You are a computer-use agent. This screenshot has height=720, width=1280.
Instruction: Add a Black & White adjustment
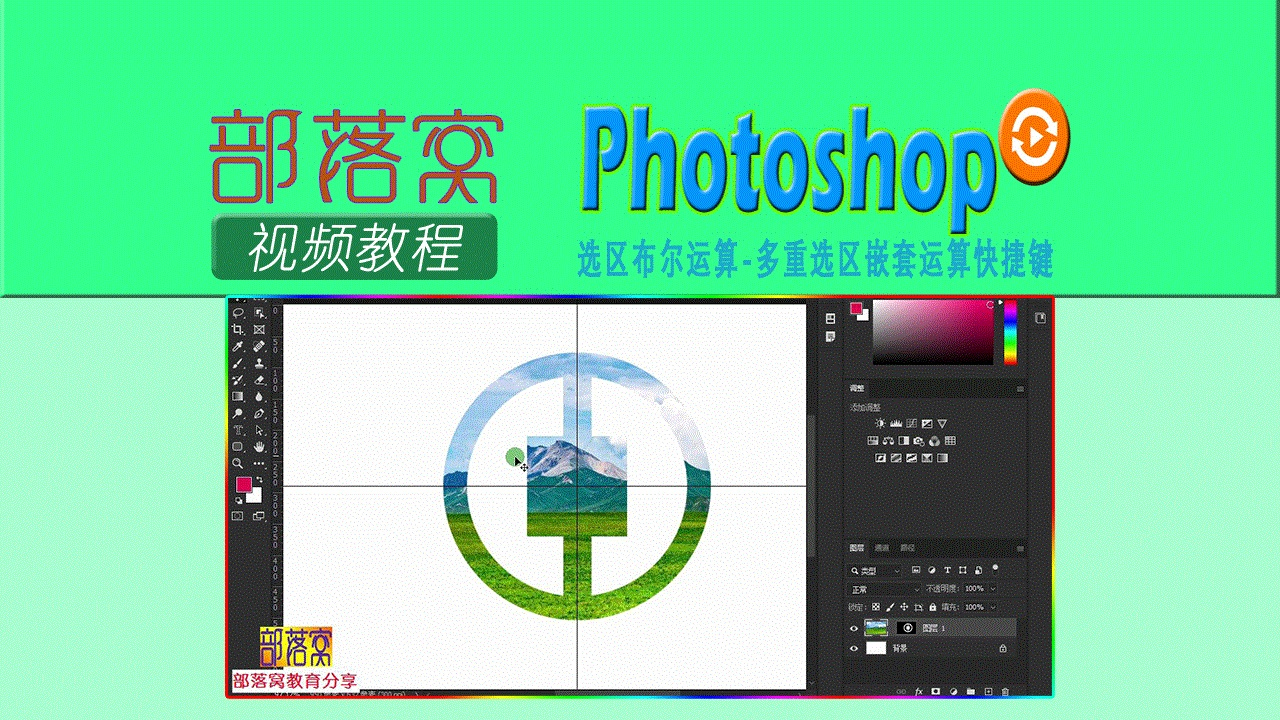click(903, 441)
